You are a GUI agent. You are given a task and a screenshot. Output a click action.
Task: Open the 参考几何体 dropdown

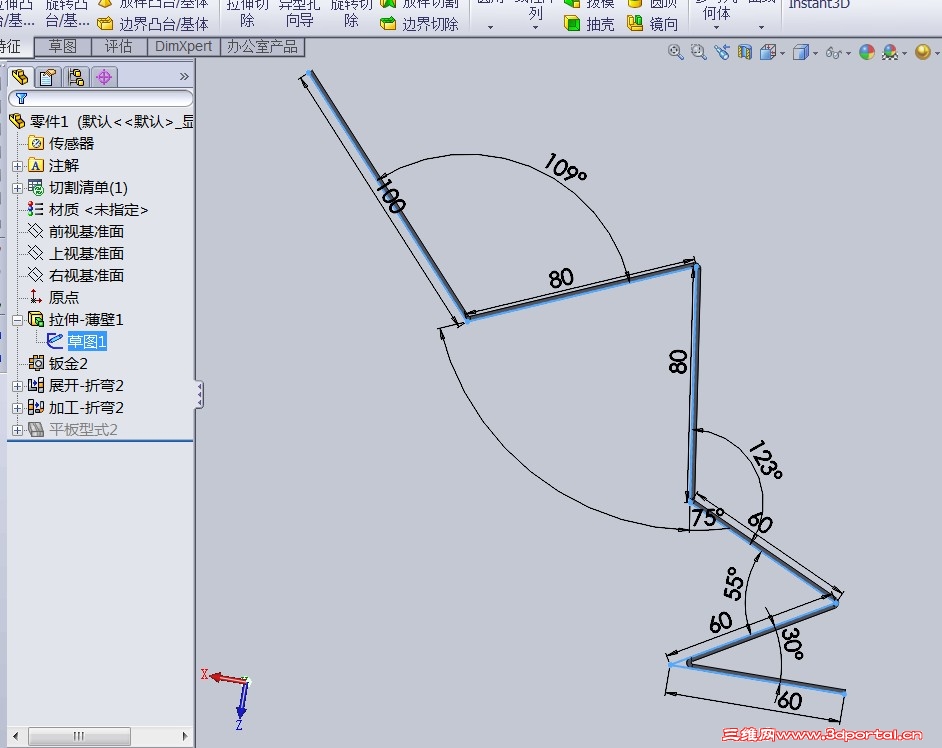716,27
